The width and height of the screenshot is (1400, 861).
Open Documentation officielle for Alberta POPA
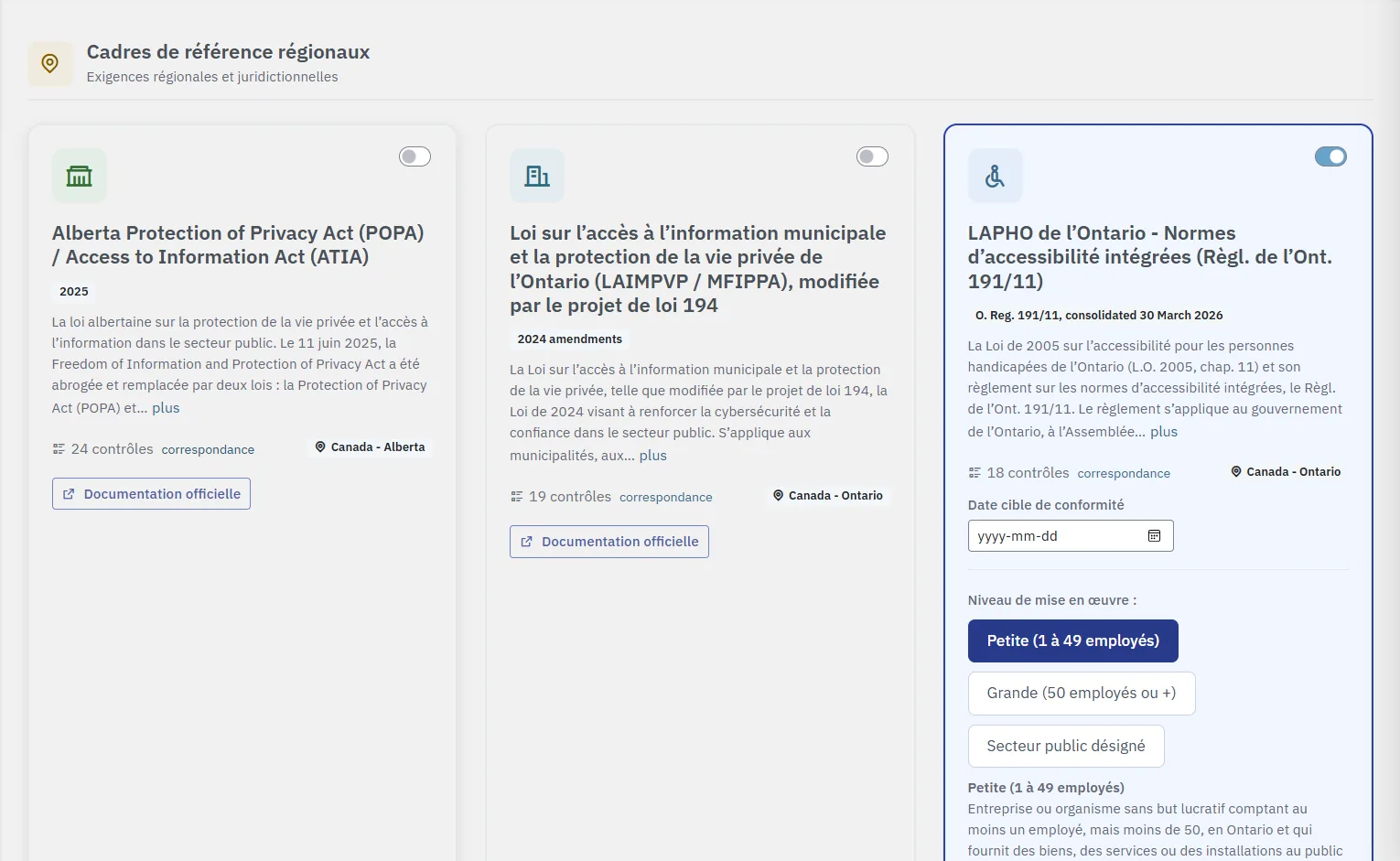(x=151, y=494)
